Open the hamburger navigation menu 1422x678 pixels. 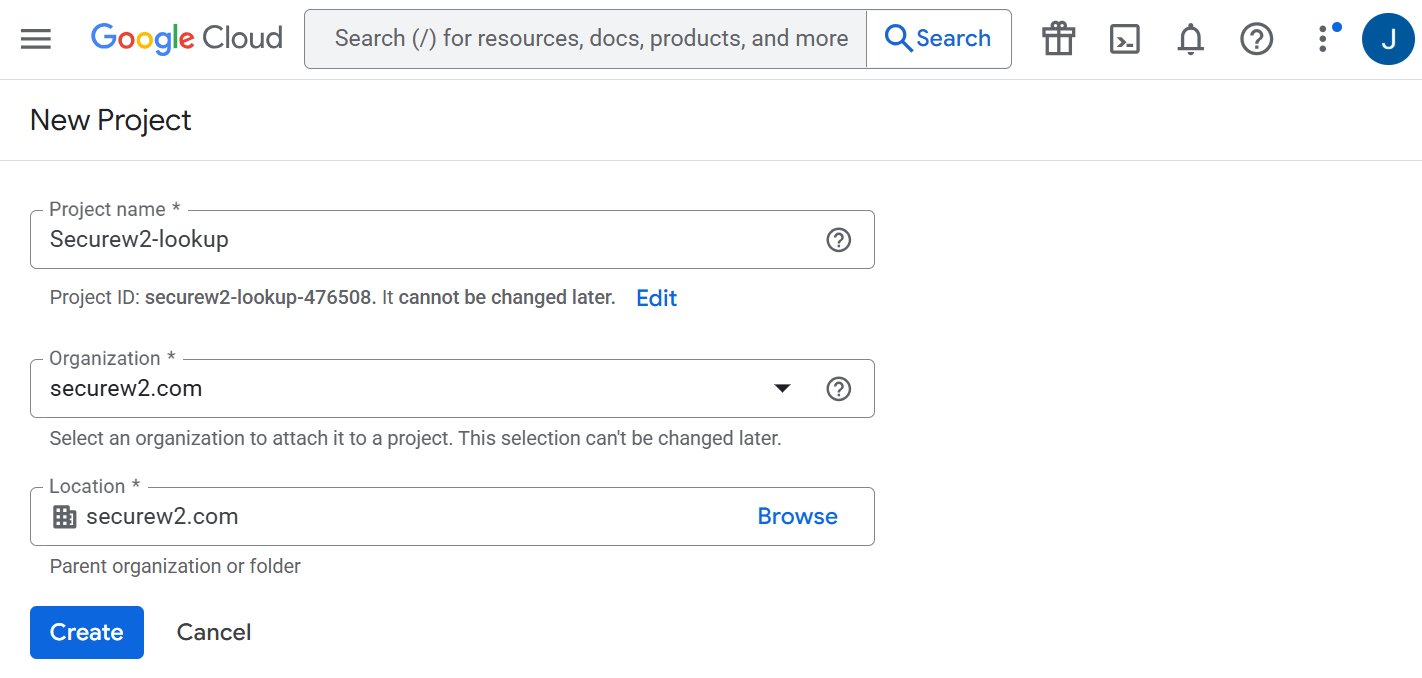tap(36, 39)
